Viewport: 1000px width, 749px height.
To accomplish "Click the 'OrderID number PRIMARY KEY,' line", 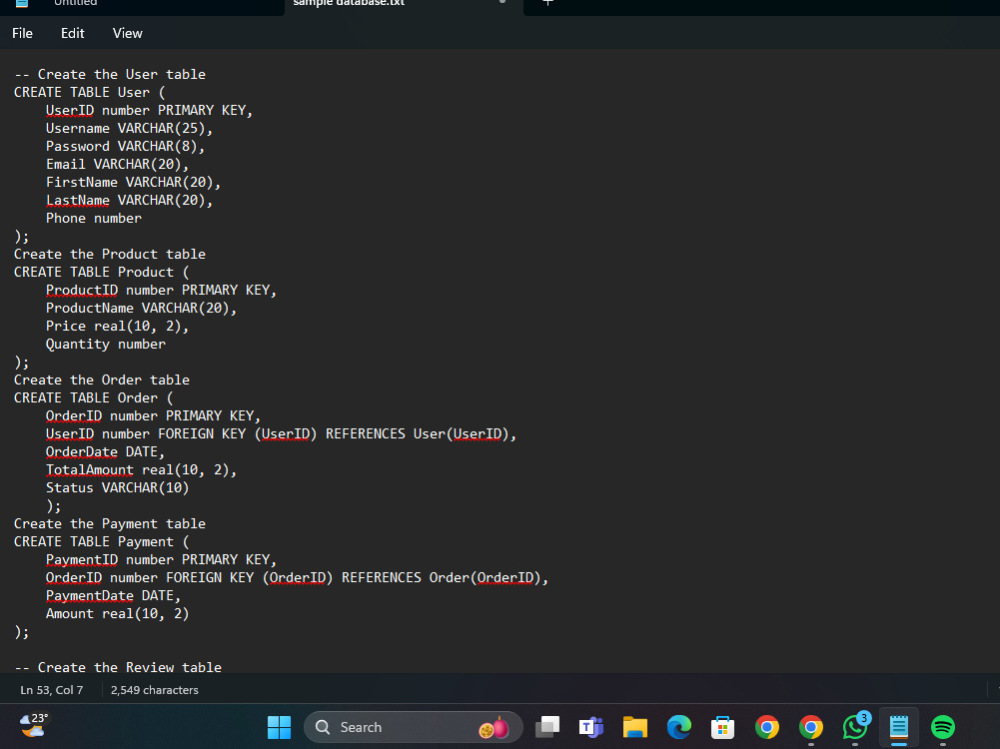I will click(x=153, y=416).
